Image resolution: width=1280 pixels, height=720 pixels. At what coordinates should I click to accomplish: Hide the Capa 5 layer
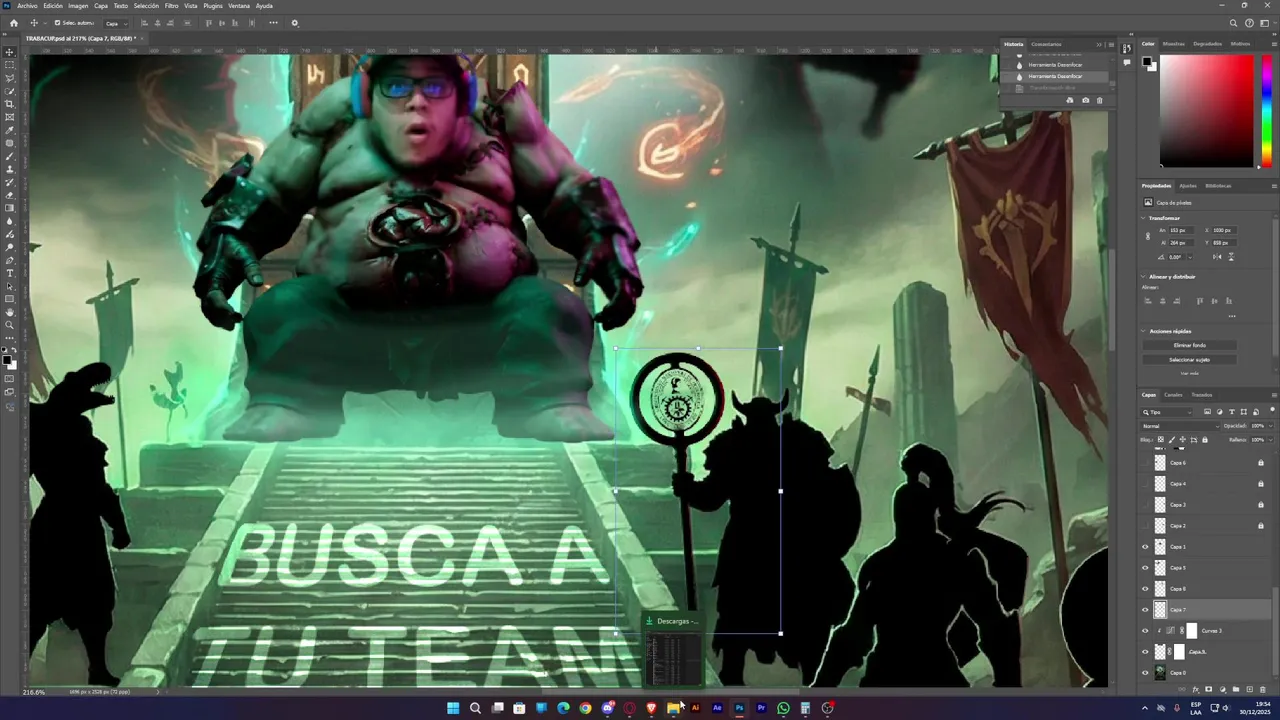pos(1146,567)
